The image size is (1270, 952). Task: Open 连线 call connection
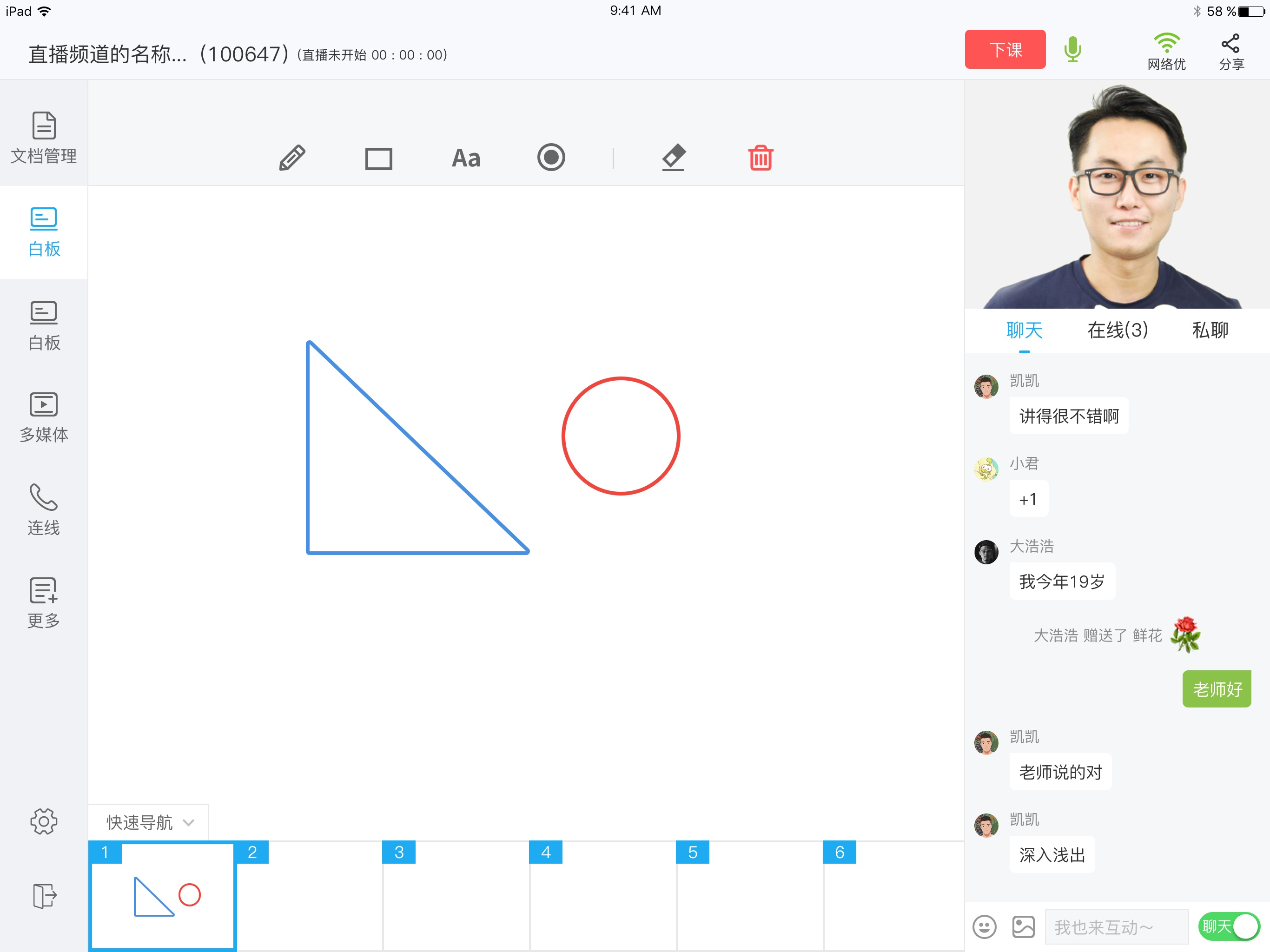44,510
